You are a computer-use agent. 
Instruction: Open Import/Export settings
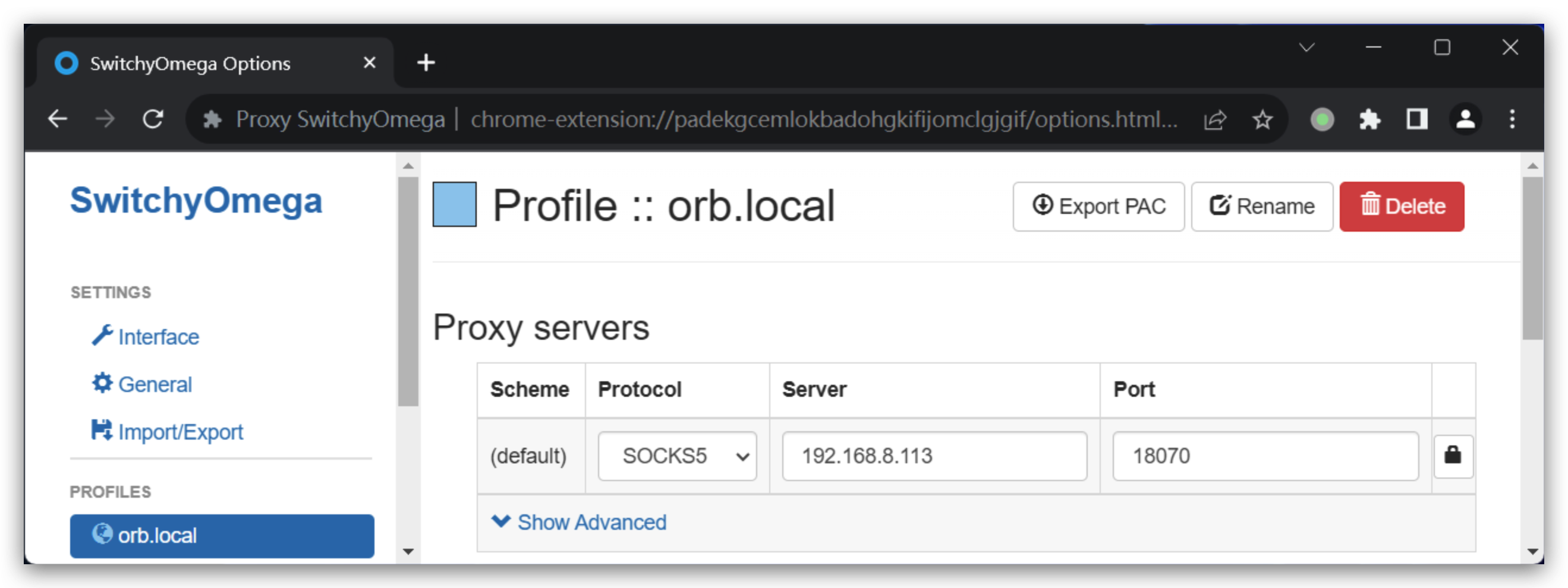point(168,432)
